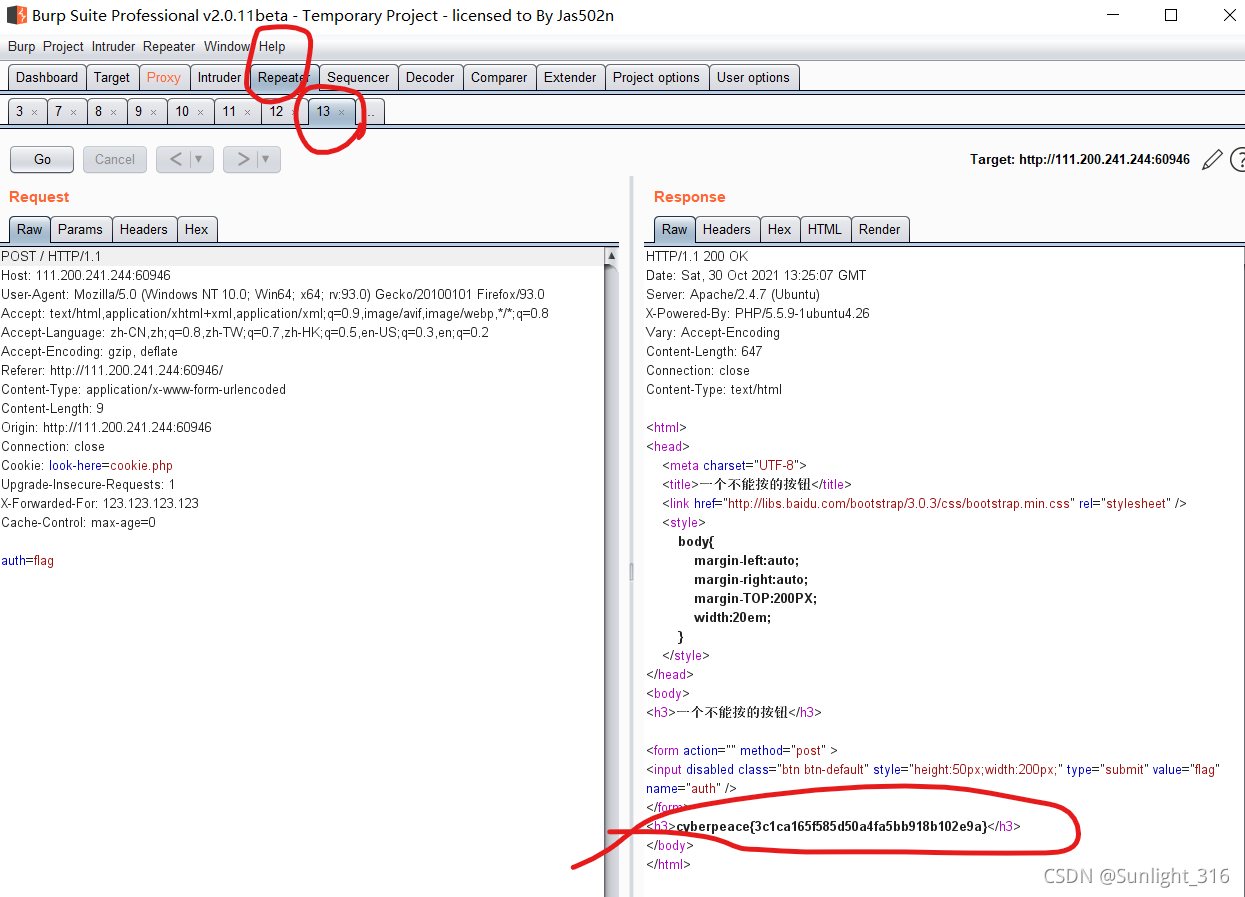1245x897 pixels.
Task: Open the back history dropdown arrow
Action: [199, 159]
